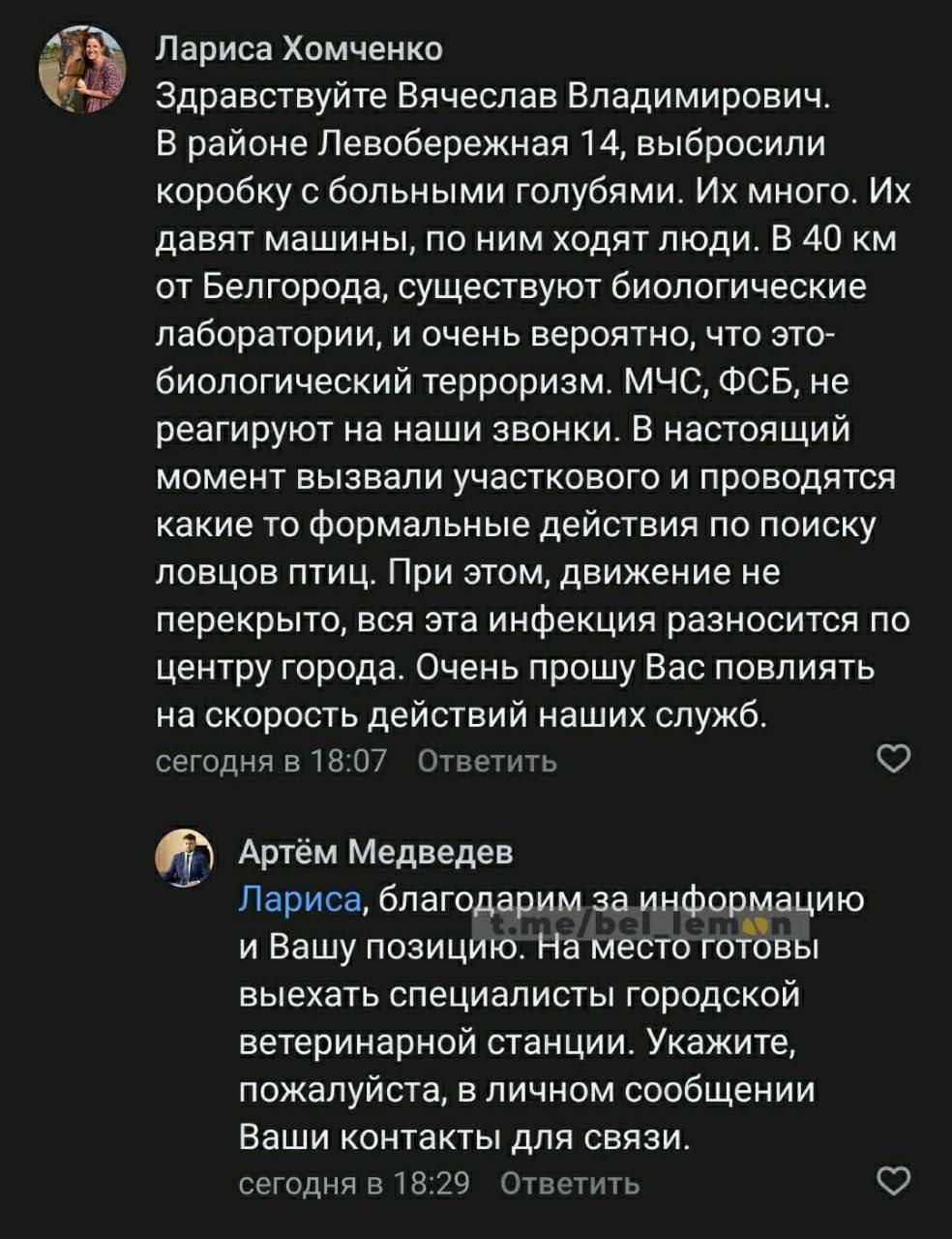Open Лариса Хомченко's profile via her name

click(300, 47)
